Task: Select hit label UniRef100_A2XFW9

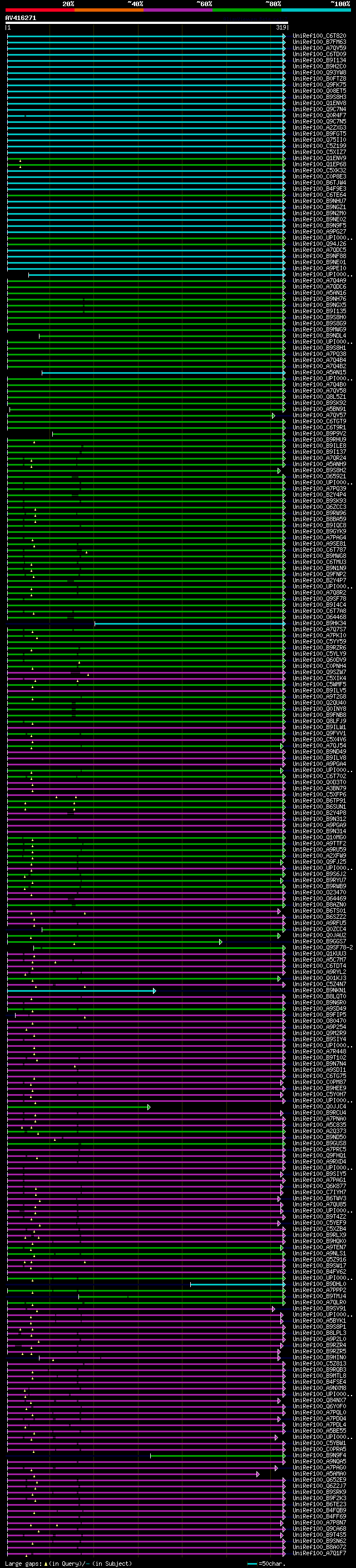Action: [x=319, y=856]
